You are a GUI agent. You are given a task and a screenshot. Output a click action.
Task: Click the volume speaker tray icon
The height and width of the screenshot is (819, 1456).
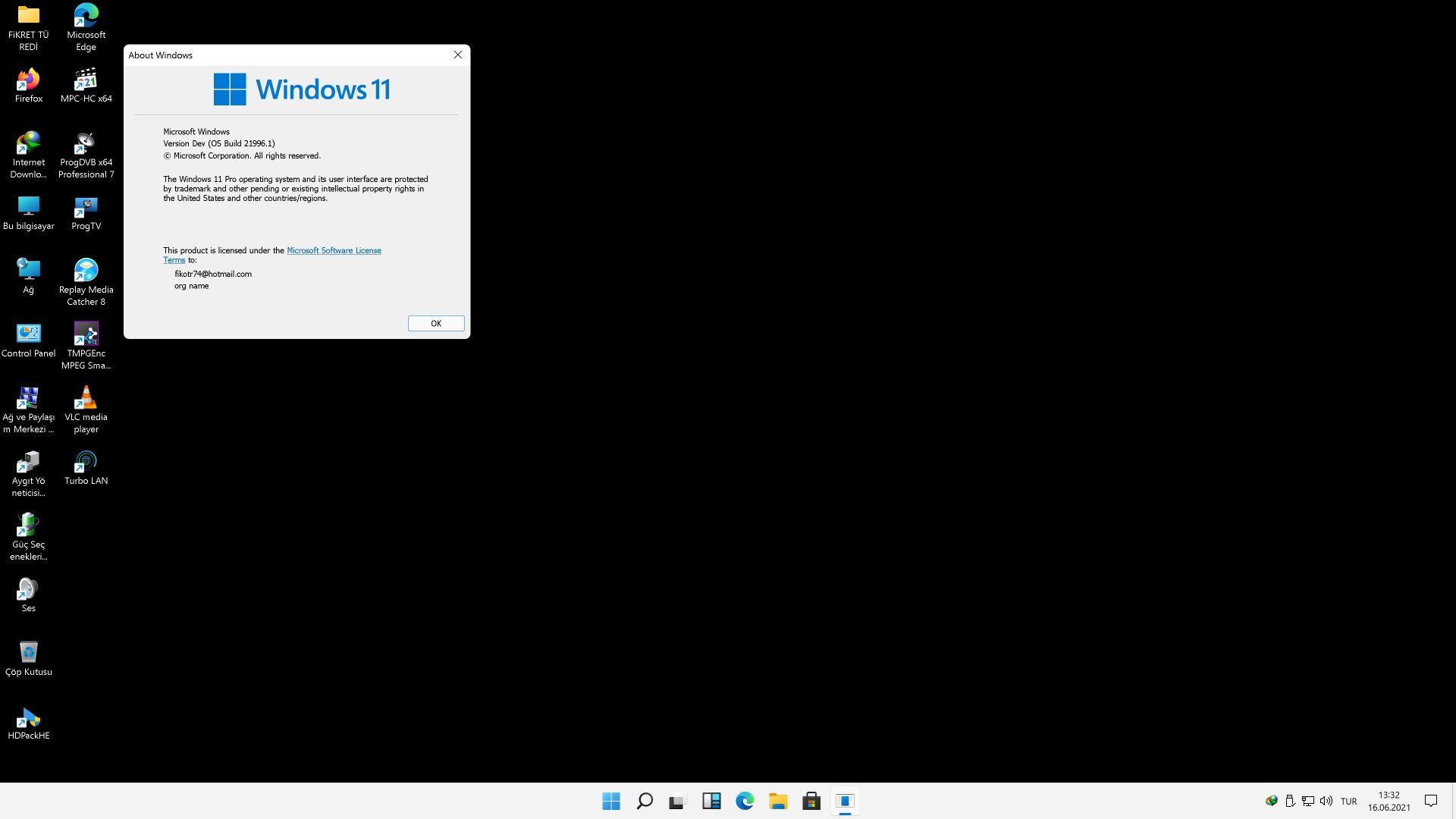tap(1326, 801)
